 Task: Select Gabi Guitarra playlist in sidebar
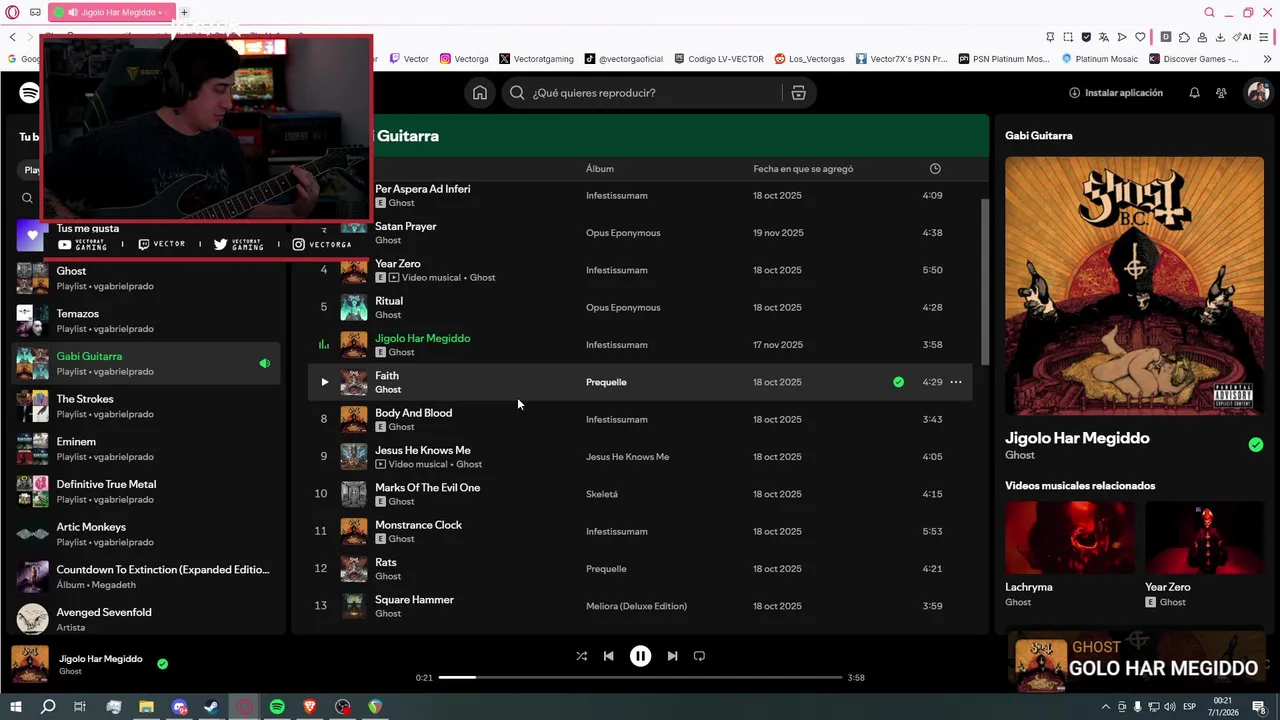[x=147, y=364]
